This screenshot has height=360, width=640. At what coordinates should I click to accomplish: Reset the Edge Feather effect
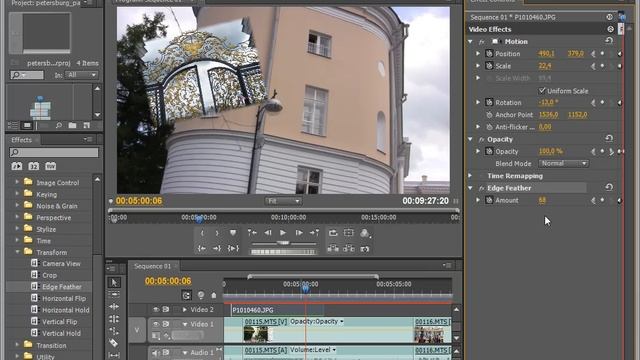609,187
